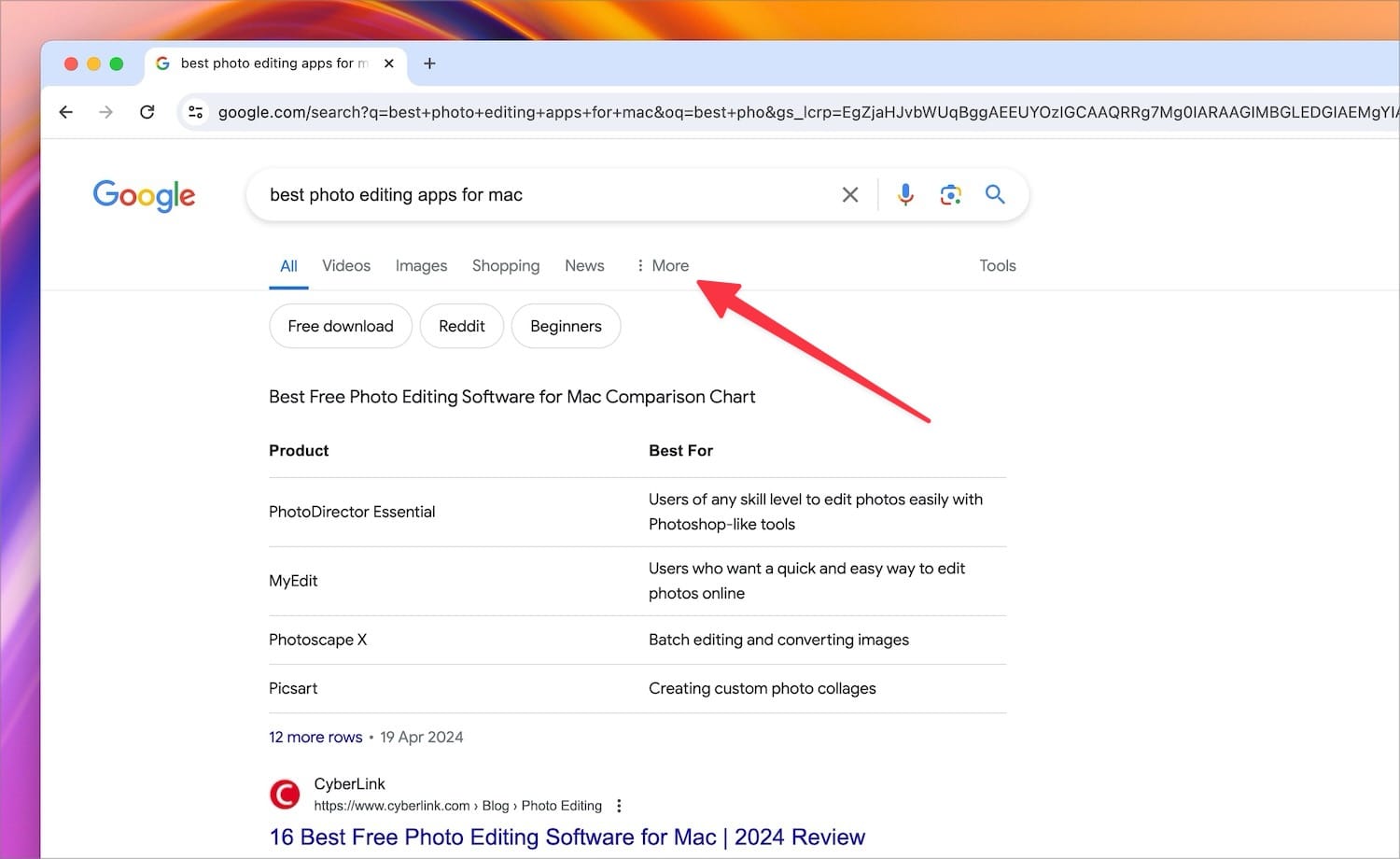Click the CyberLink site name
Viewport: 1400px width, 859px height.
[349, 784]
